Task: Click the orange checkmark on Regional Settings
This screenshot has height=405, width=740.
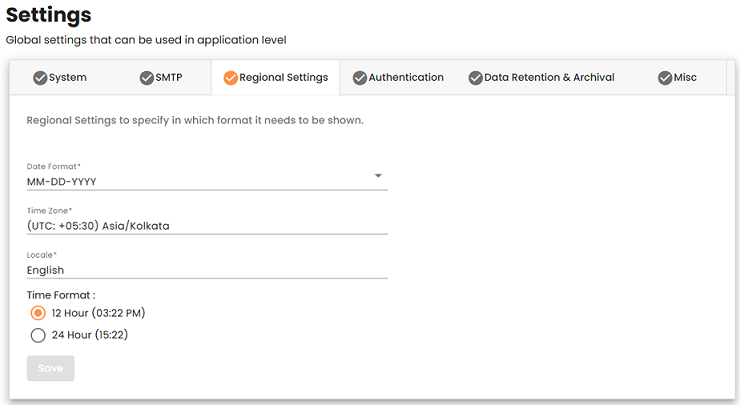Action: [x=230, y=77]
